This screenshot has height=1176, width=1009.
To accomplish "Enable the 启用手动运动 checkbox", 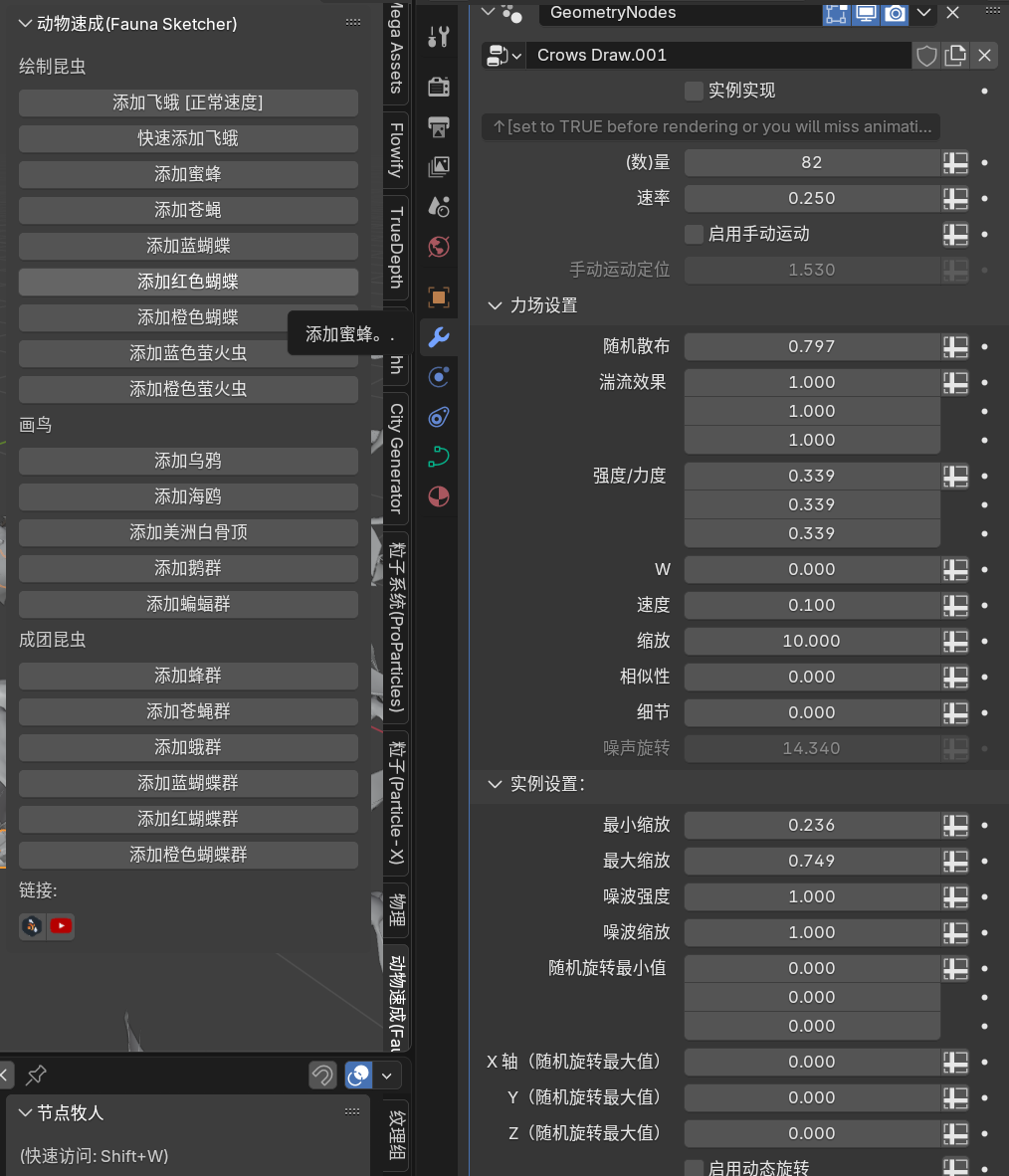I will (x=694, y=234).
